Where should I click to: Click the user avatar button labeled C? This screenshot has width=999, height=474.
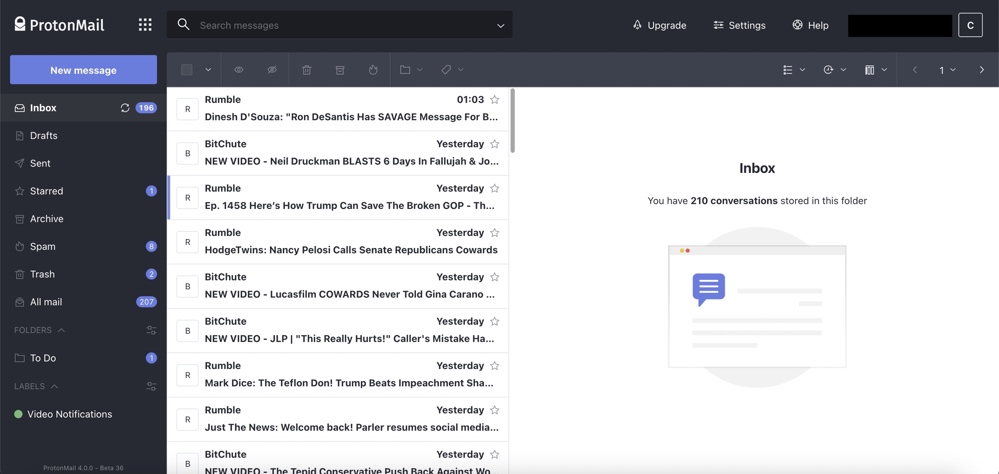tap(970, 25)
